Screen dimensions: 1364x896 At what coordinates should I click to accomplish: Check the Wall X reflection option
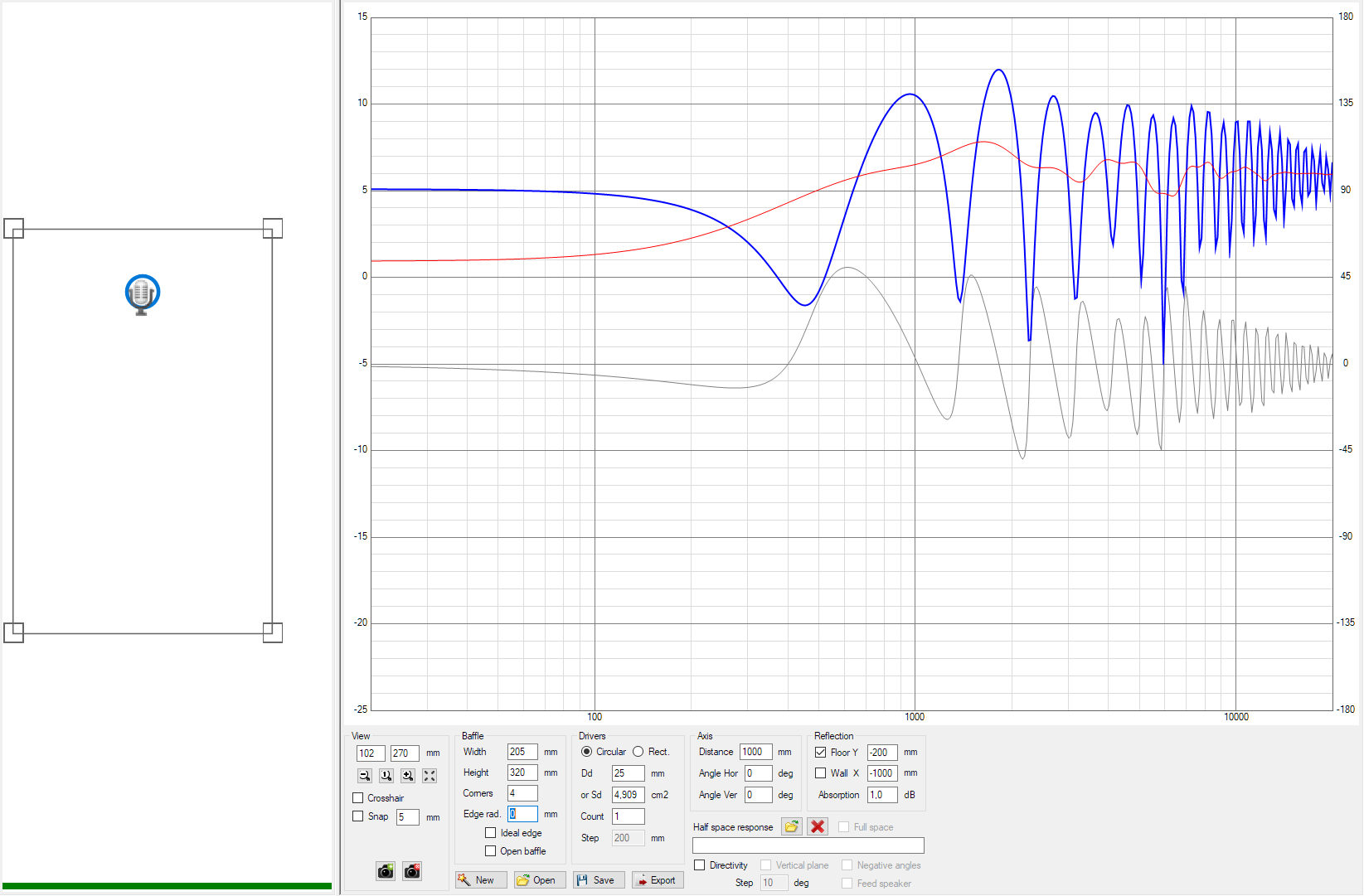[821, 773]
